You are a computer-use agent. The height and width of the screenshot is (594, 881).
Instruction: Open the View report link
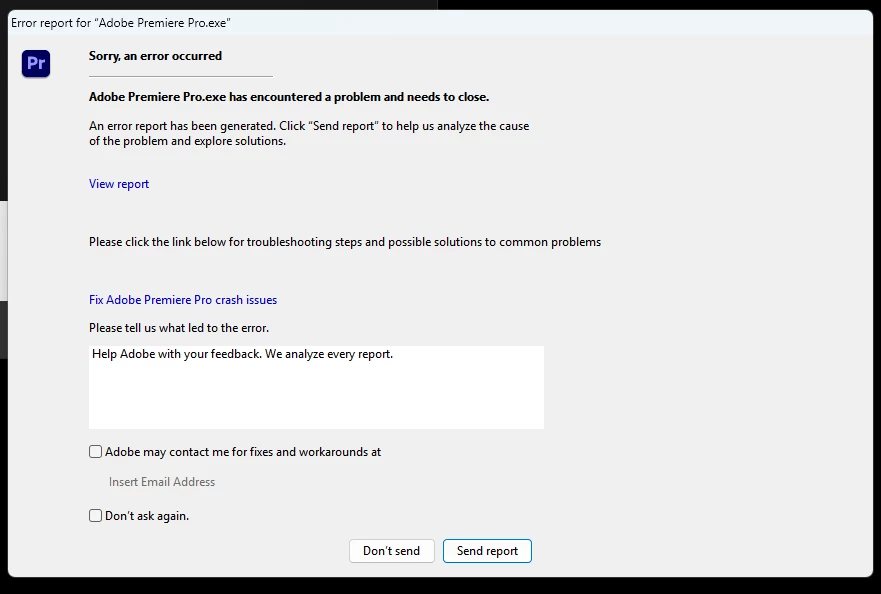click(x=119, y=184)
